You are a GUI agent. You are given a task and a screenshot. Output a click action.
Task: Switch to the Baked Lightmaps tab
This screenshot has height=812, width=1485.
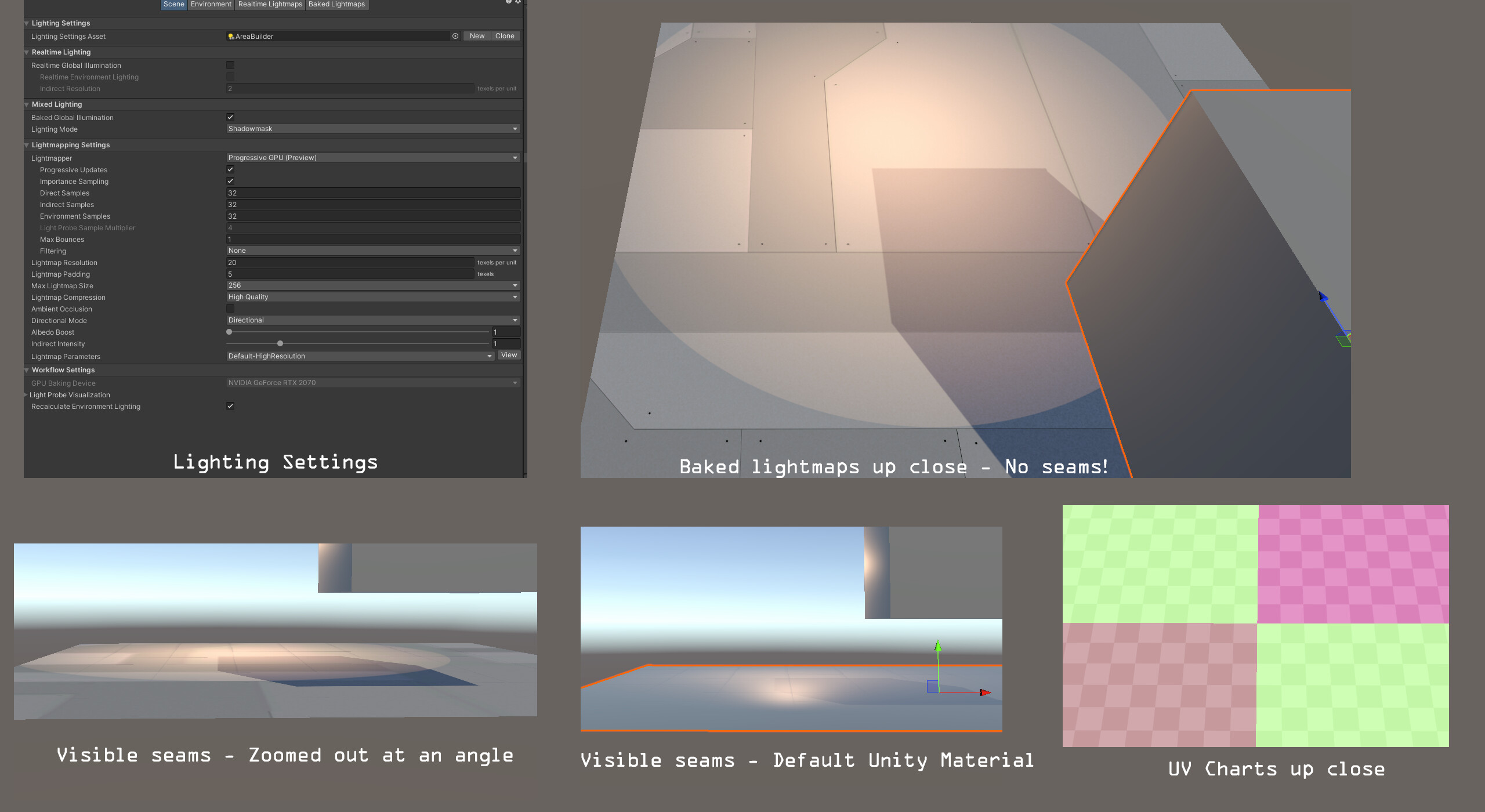(x=336, y=4)
